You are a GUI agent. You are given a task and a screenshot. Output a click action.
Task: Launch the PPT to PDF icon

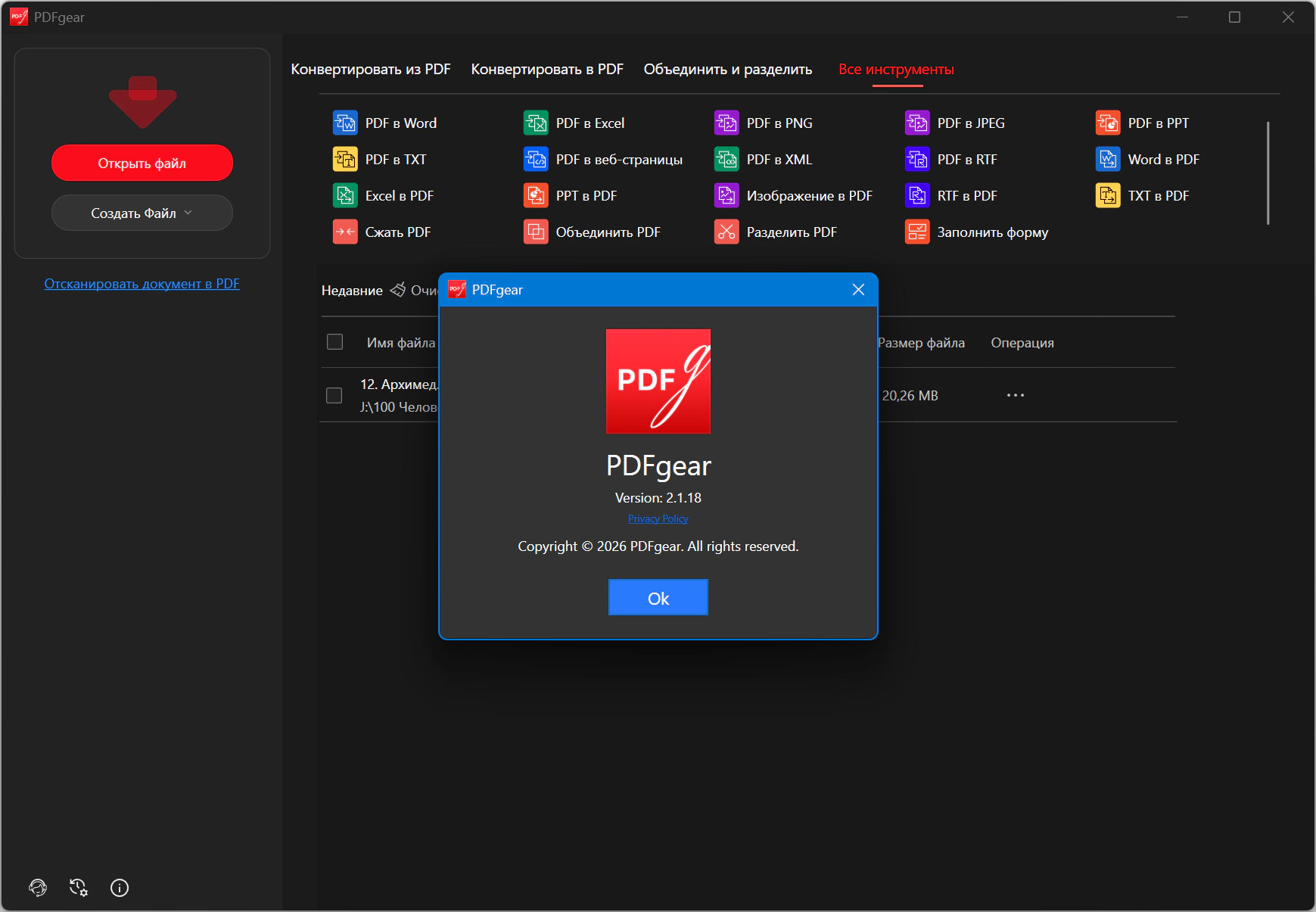(536, 195)
